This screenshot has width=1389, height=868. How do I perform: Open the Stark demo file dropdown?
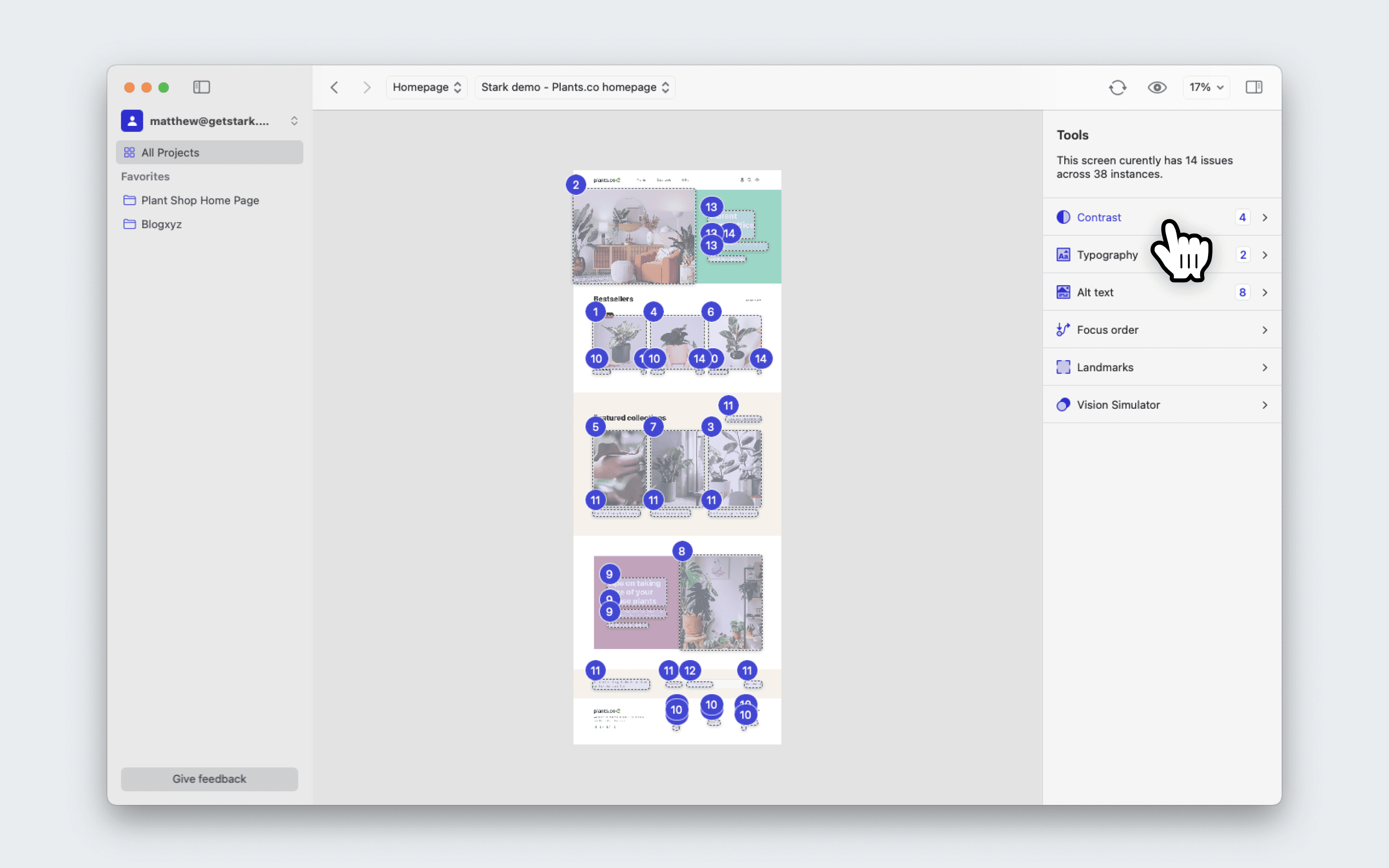click(575, 87)
